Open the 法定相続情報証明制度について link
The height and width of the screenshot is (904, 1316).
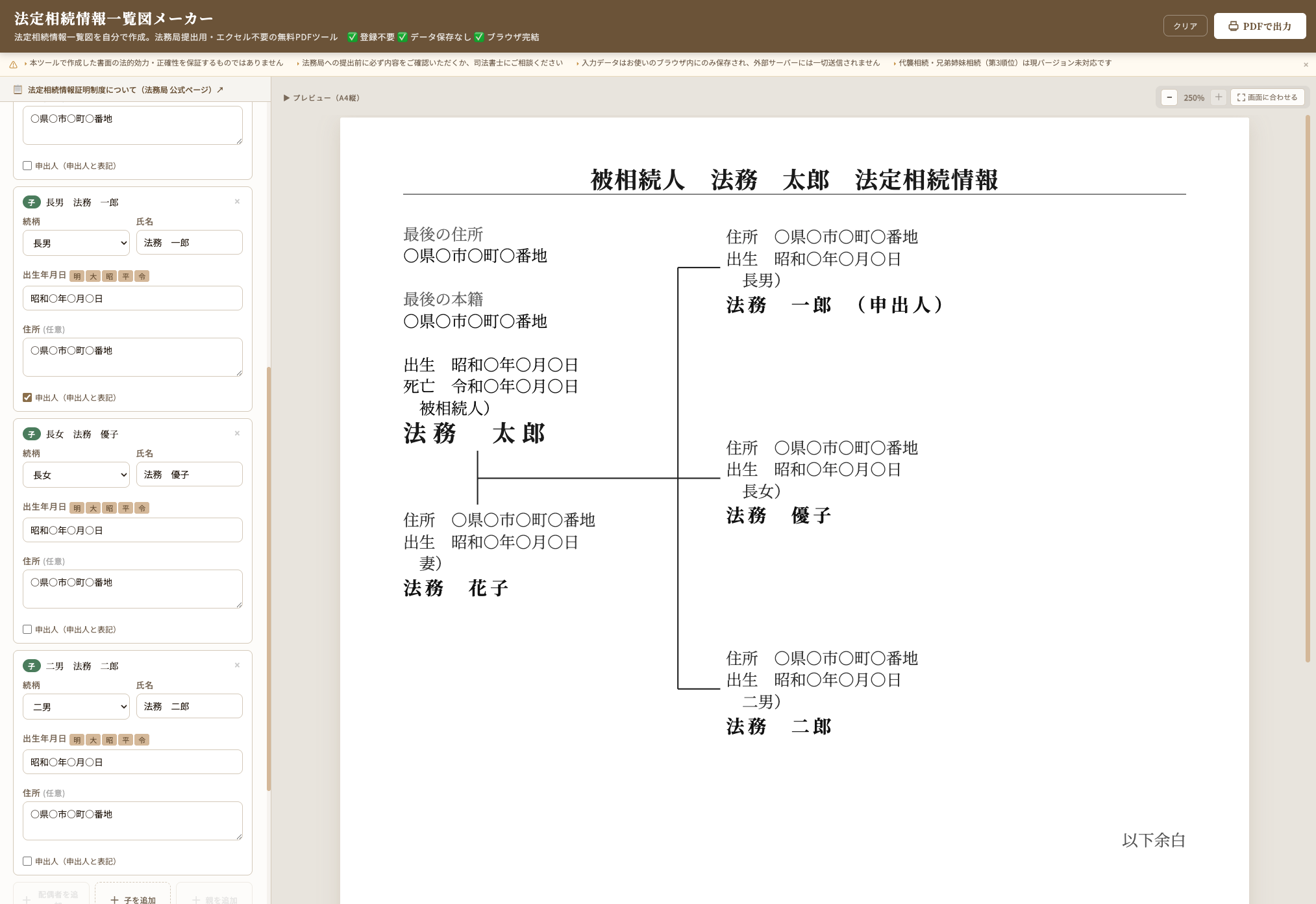pos(120,90)
